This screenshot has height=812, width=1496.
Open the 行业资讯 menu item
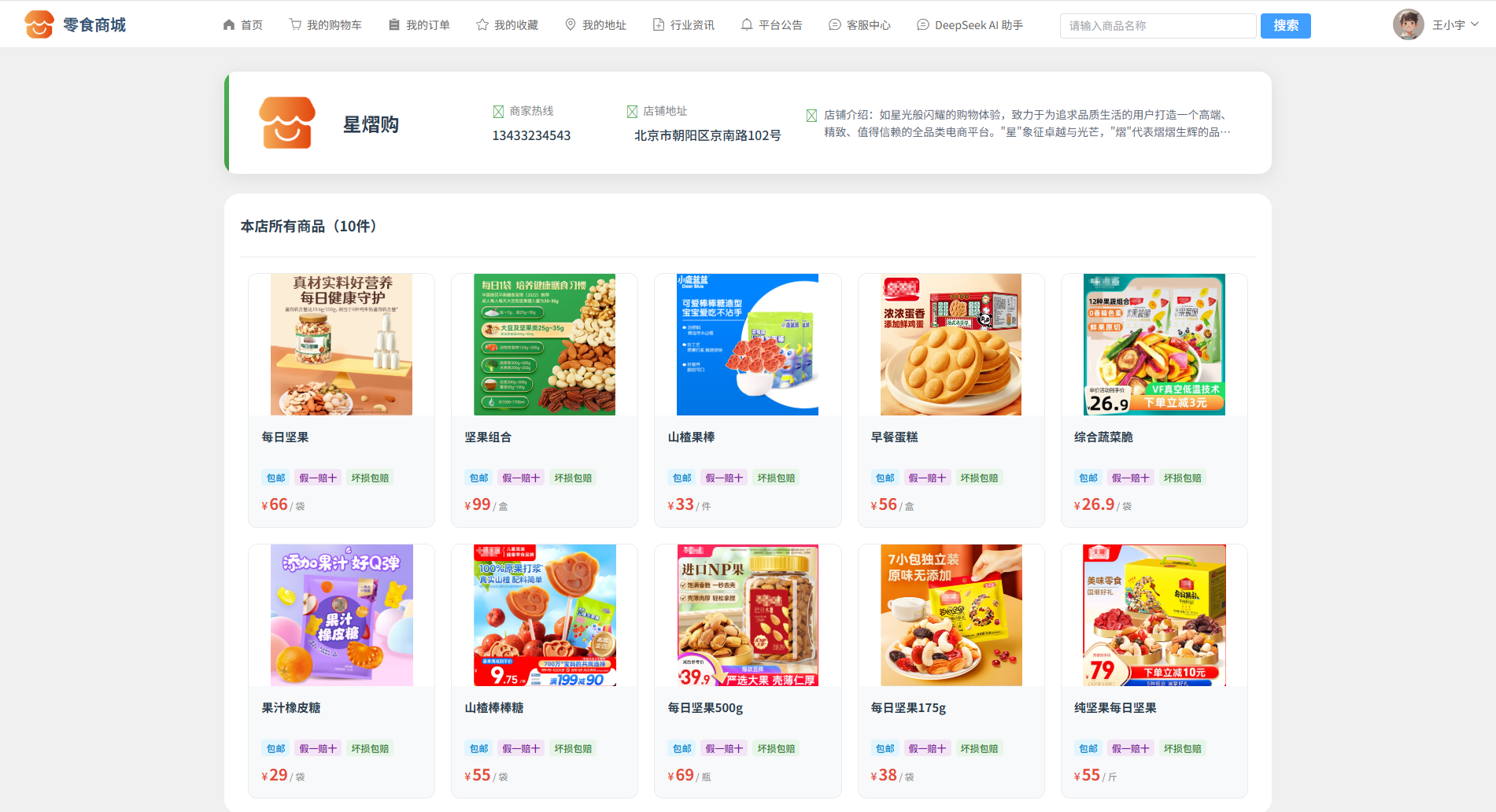coord(684,25)
